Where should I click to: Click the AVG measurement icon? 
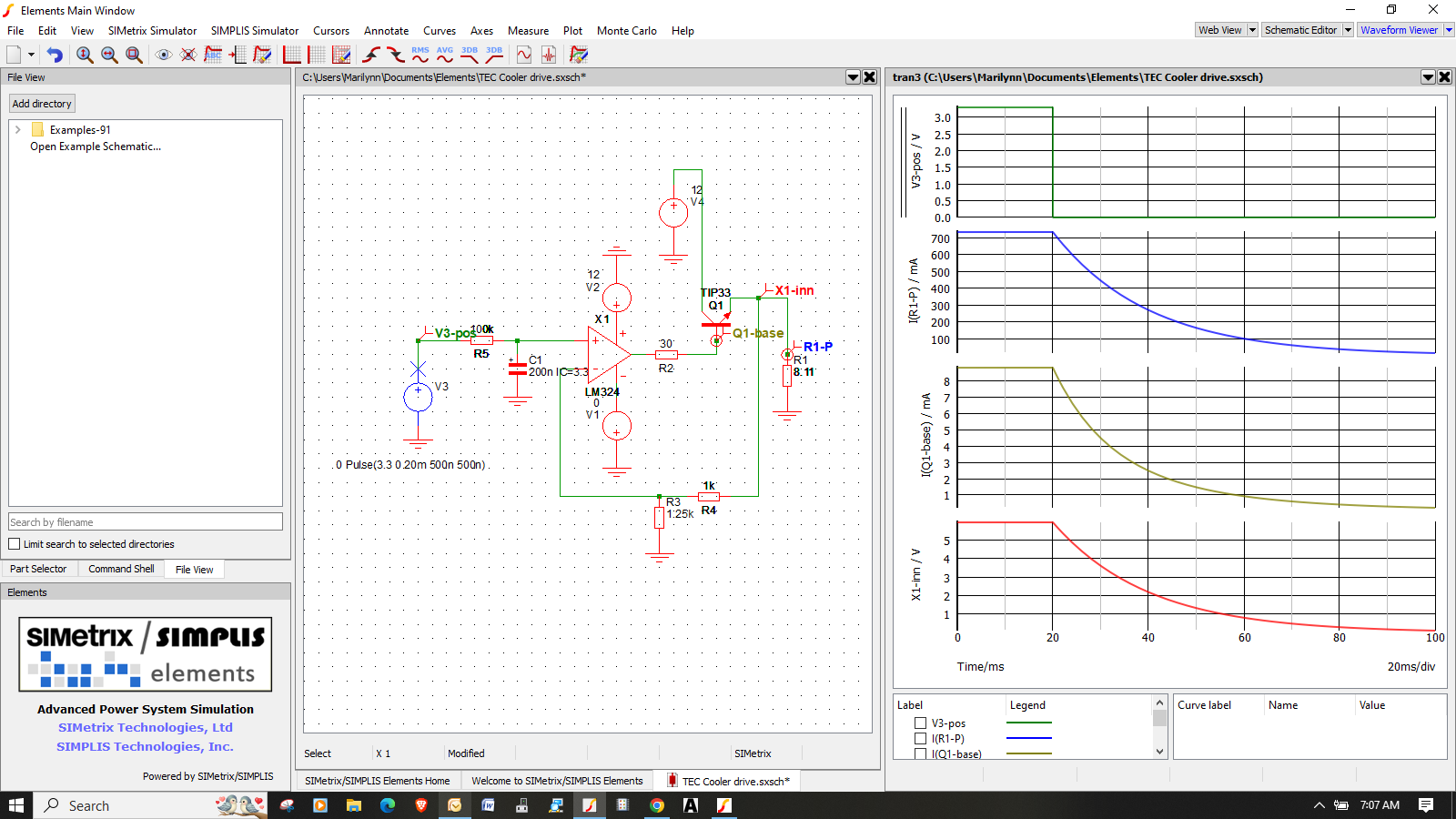(445, 55)
